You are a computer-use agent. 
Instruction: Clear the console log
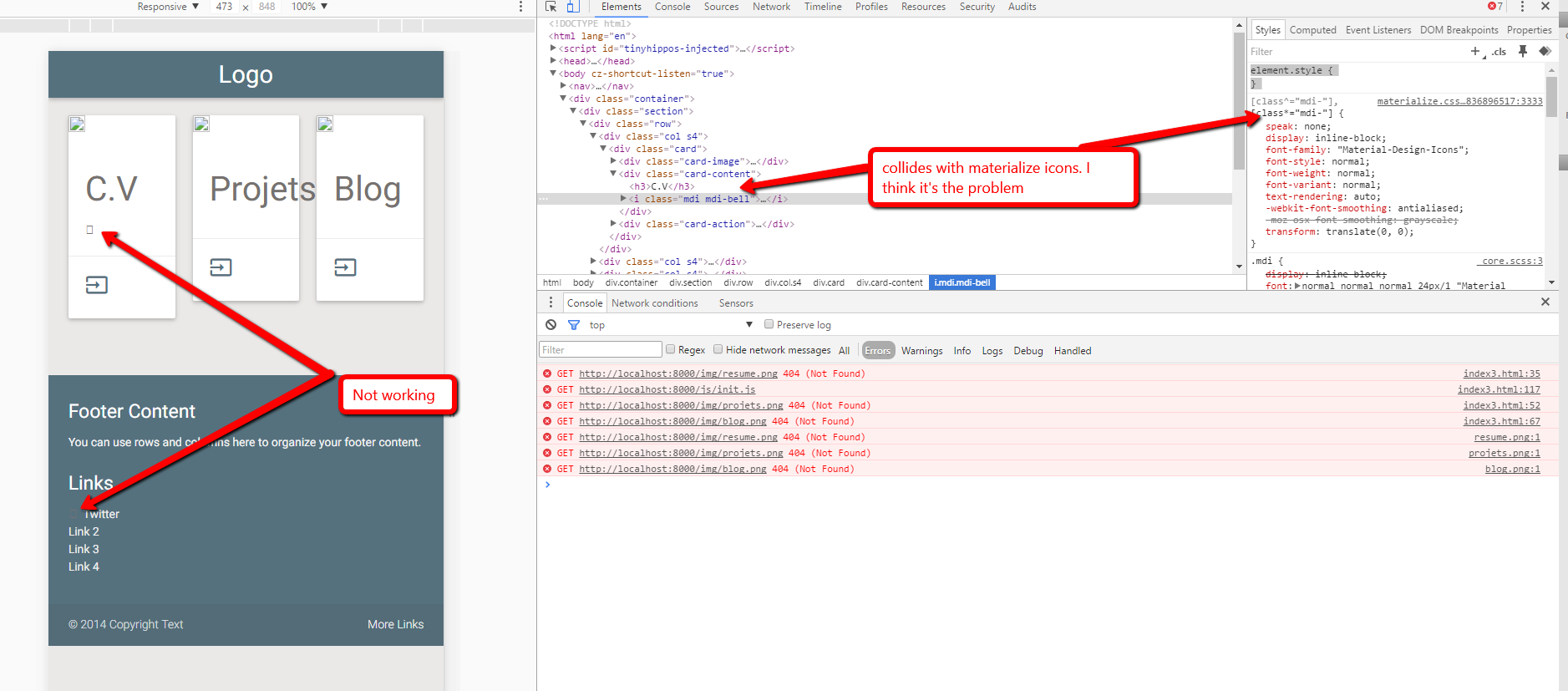click(x=551, y=325)
